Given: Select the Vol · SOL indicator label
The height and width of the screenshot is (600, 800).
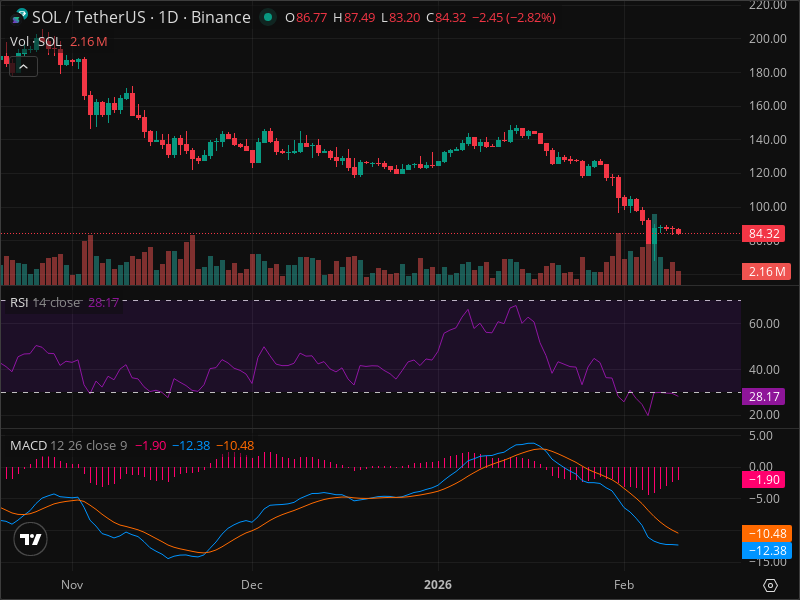Looking at the screenshot, I should [x=36, y=41].
